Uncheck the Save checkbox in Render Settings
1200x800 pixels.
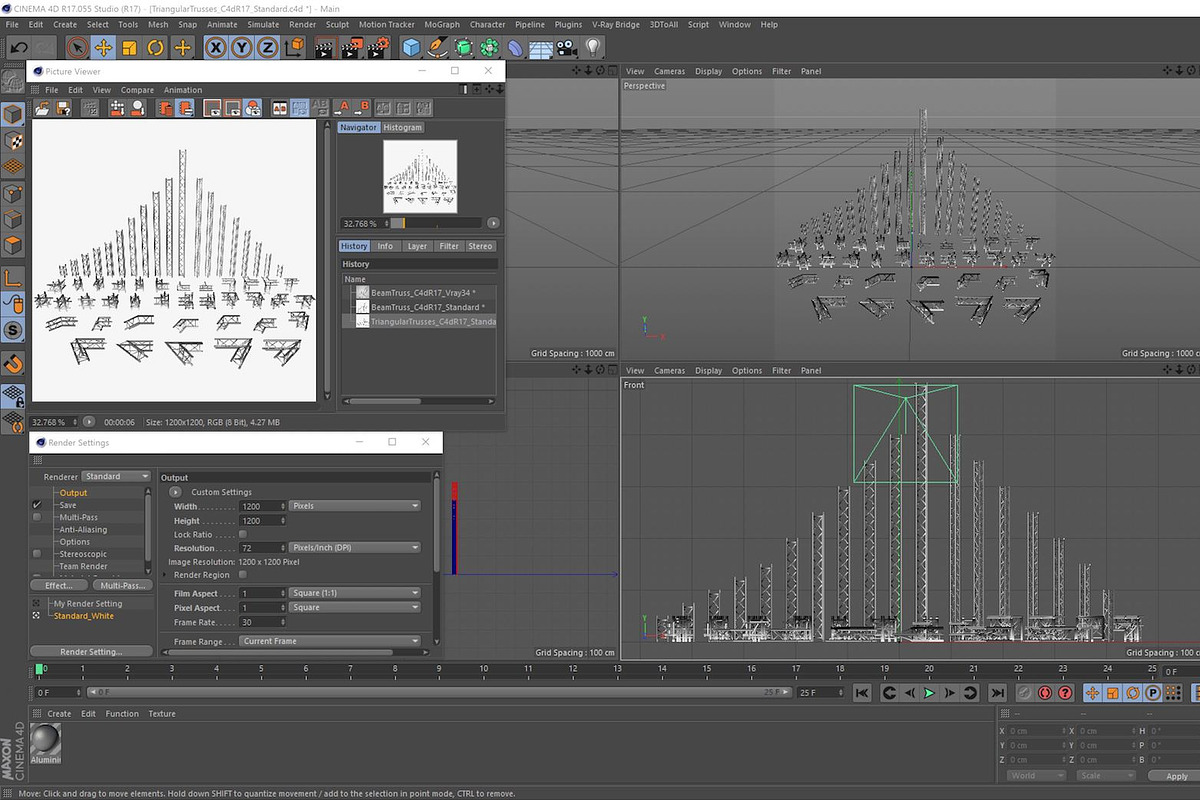coord(37,505)
